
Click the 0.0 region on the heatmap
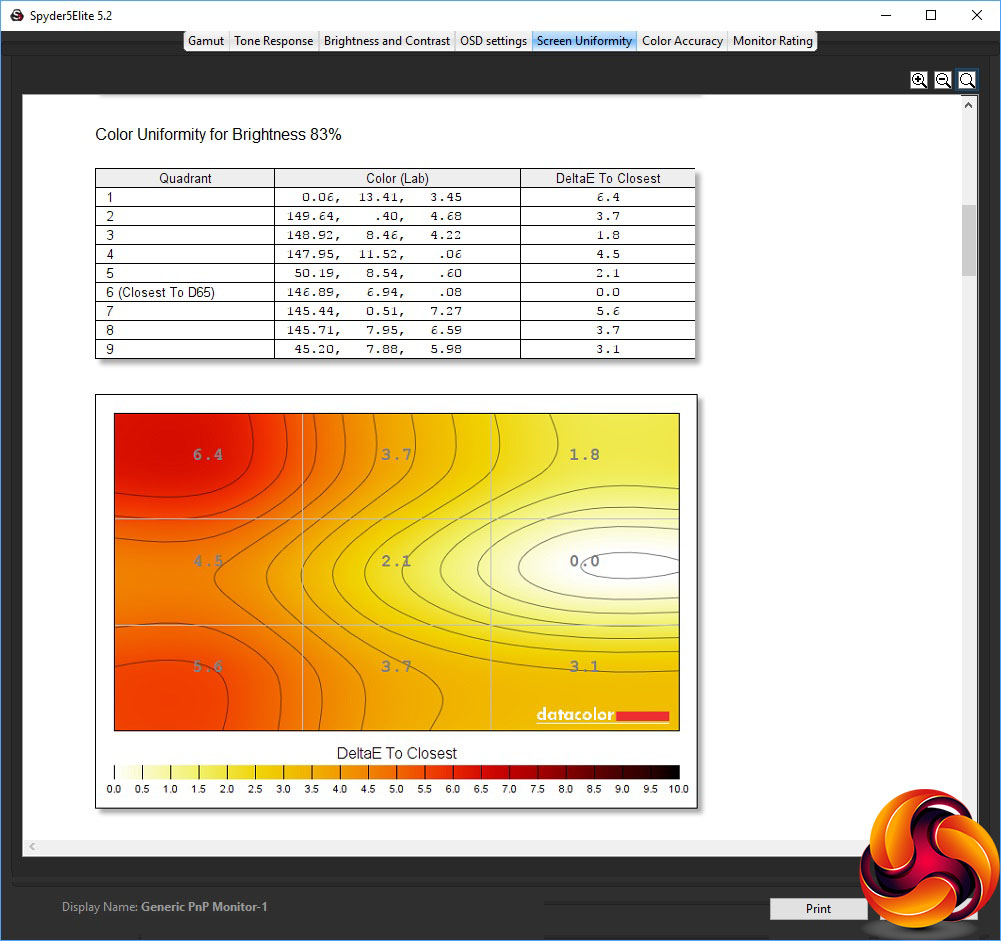point(584,561)
